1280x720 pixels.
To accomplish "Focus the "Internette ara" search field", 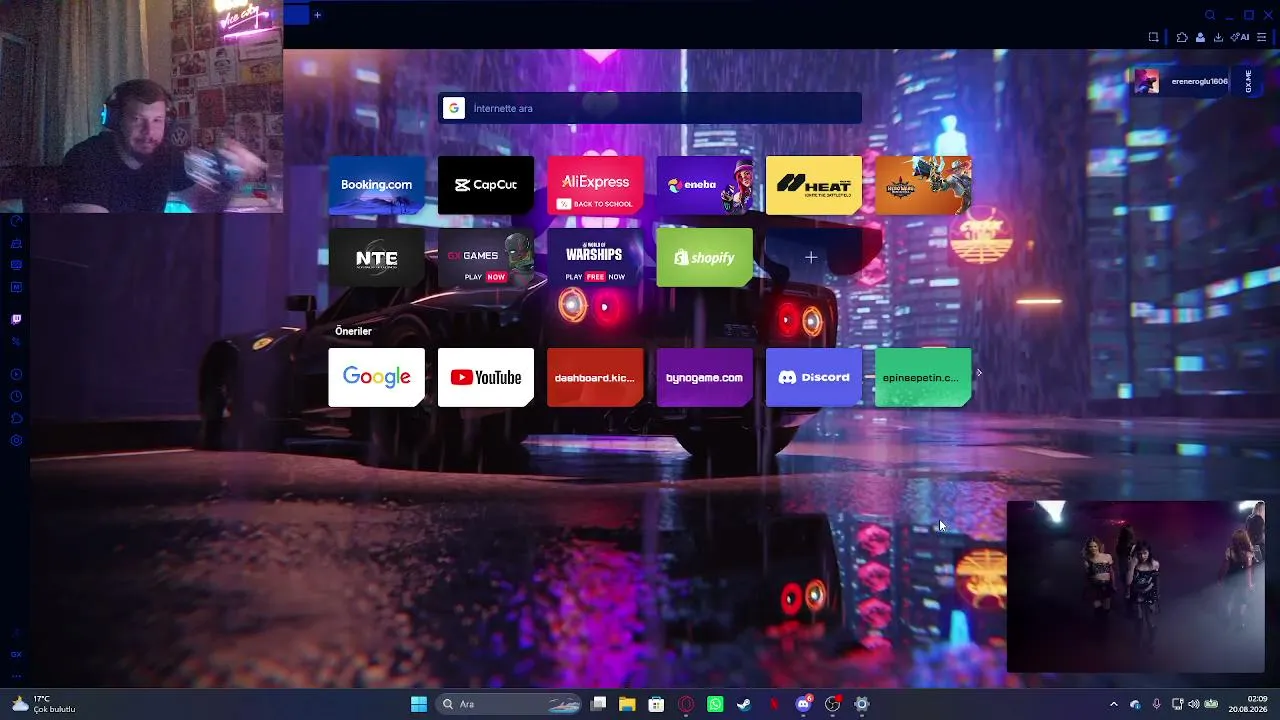I will tap(650, 108).
